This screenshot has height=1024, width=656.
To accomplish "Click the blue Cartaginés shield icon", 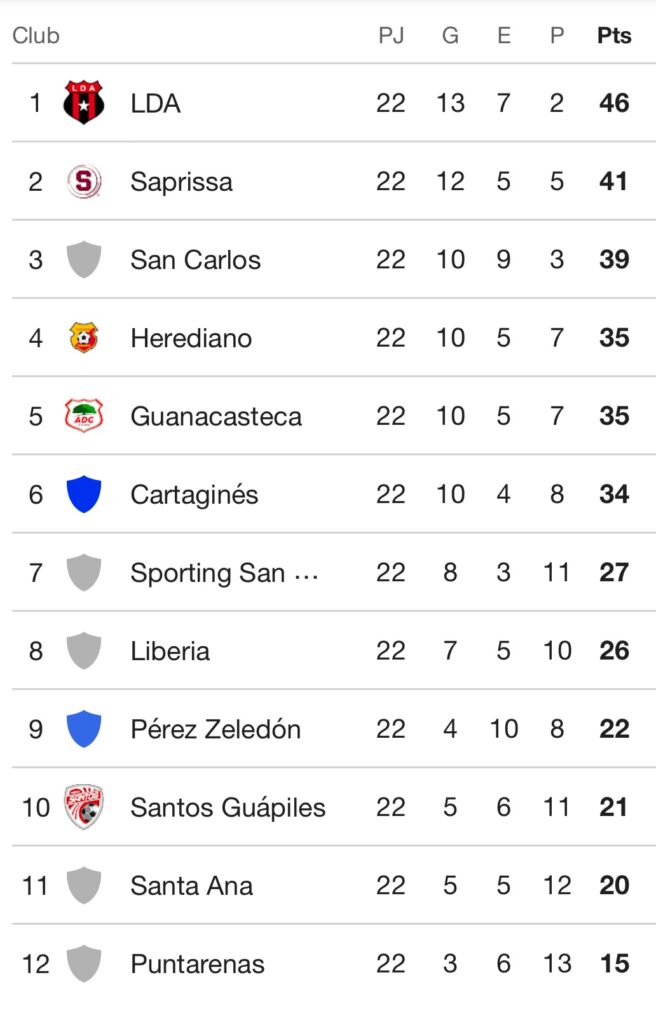I will click(83, 494).
